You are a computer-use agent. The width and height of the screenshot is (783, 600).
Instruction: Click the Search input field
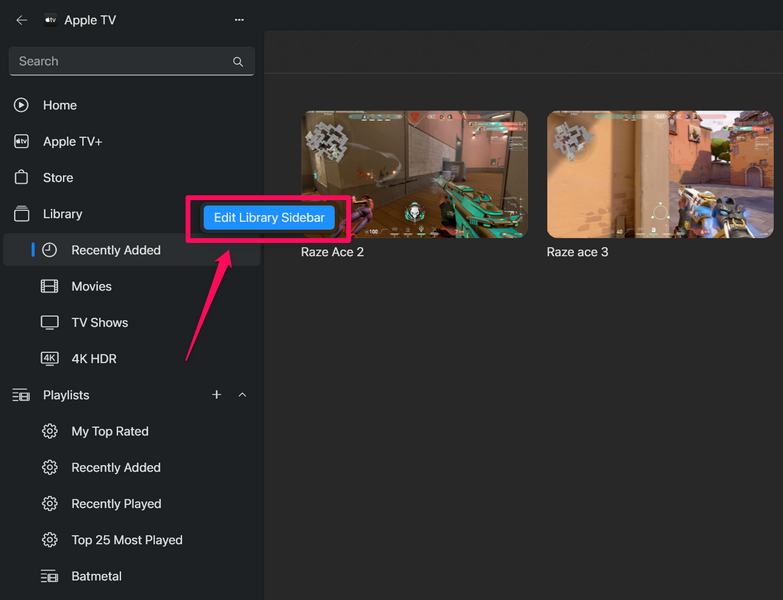120,62
